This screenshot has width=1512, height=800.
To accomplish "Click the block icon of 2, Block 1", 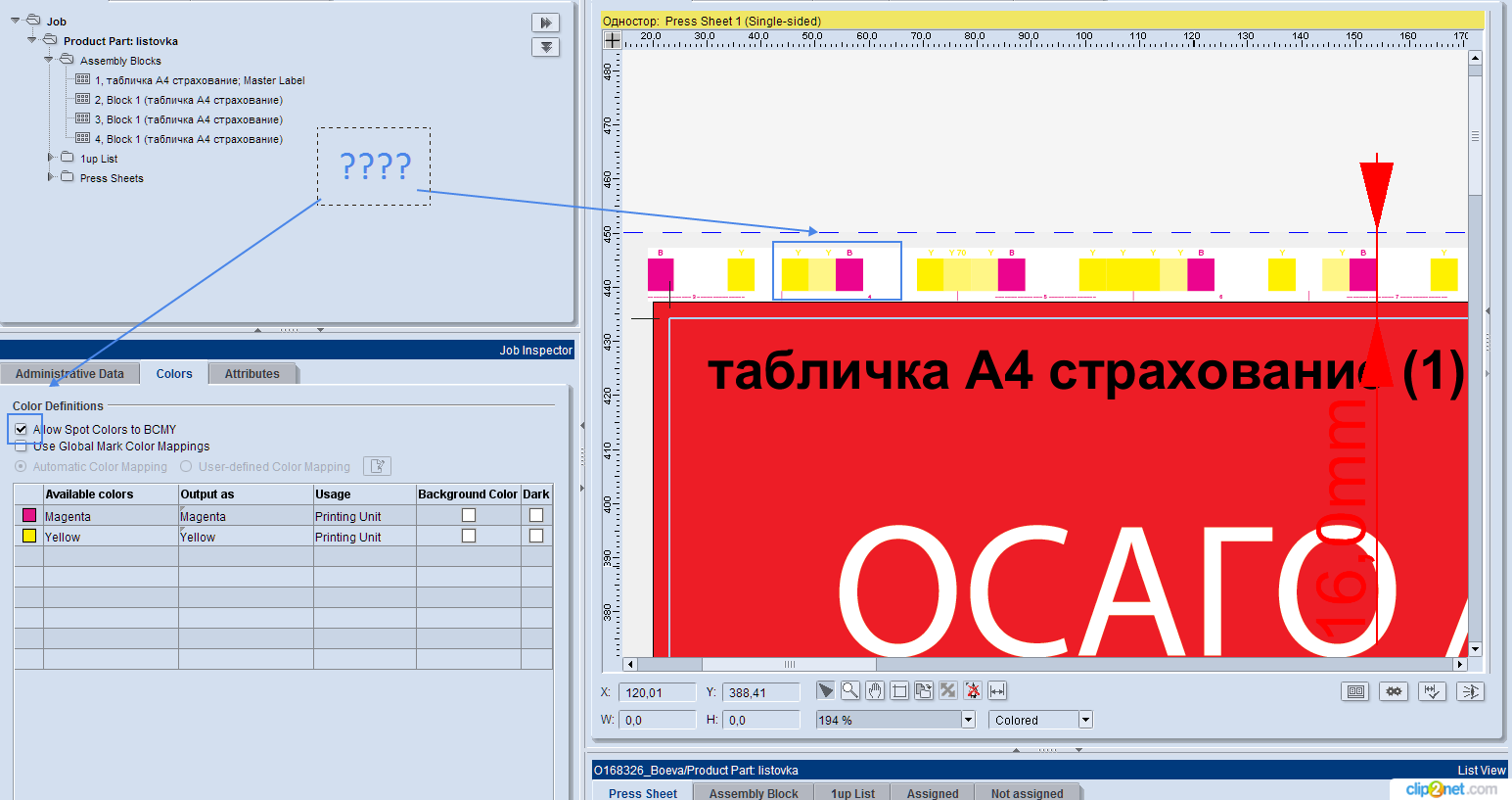I will coord(83,99).
